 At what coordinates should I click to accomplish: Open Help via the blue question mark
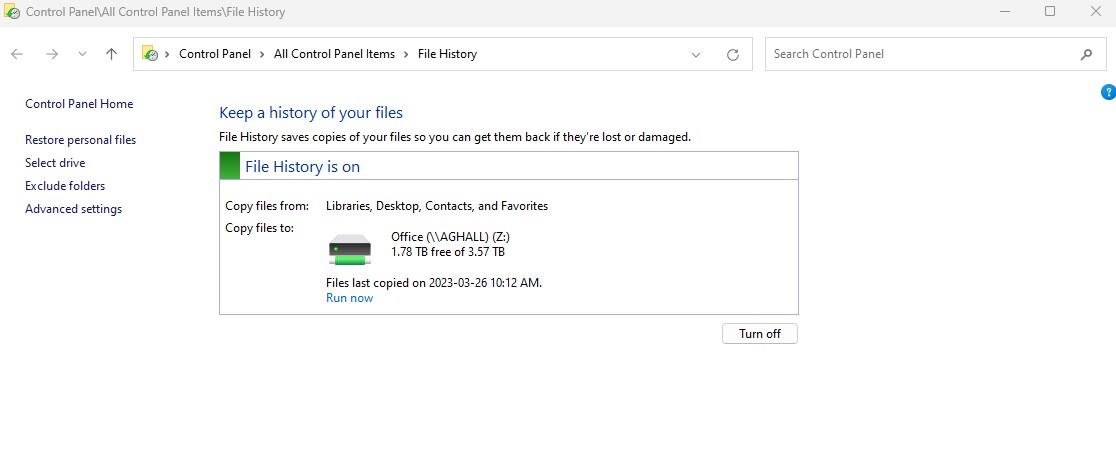pyautogui.click(x=1108, y=92)
